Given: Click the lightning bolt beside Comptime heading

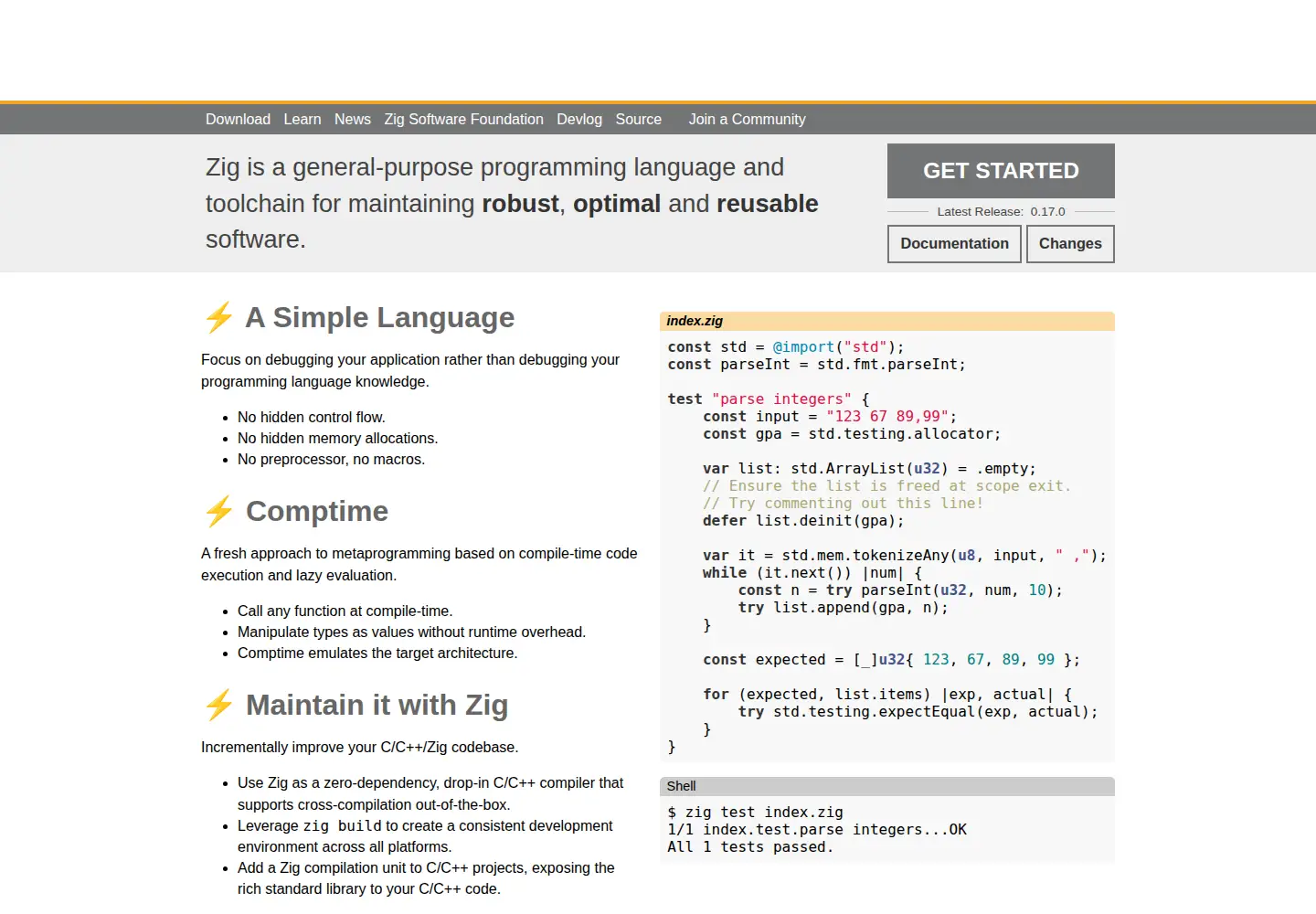Looking at the screenshot, I should tap(219, 511).
